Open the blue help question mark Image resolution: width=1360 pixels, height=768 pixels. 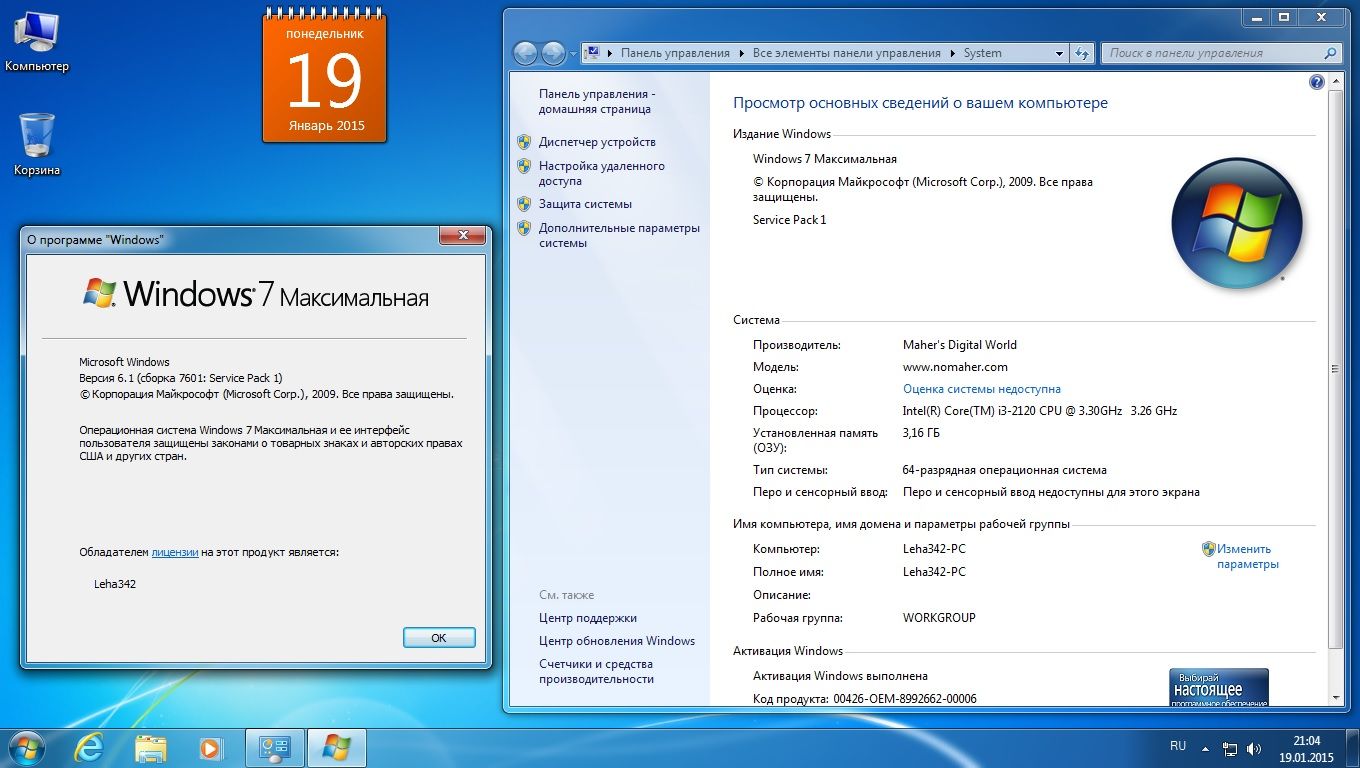coord(1317,83)
